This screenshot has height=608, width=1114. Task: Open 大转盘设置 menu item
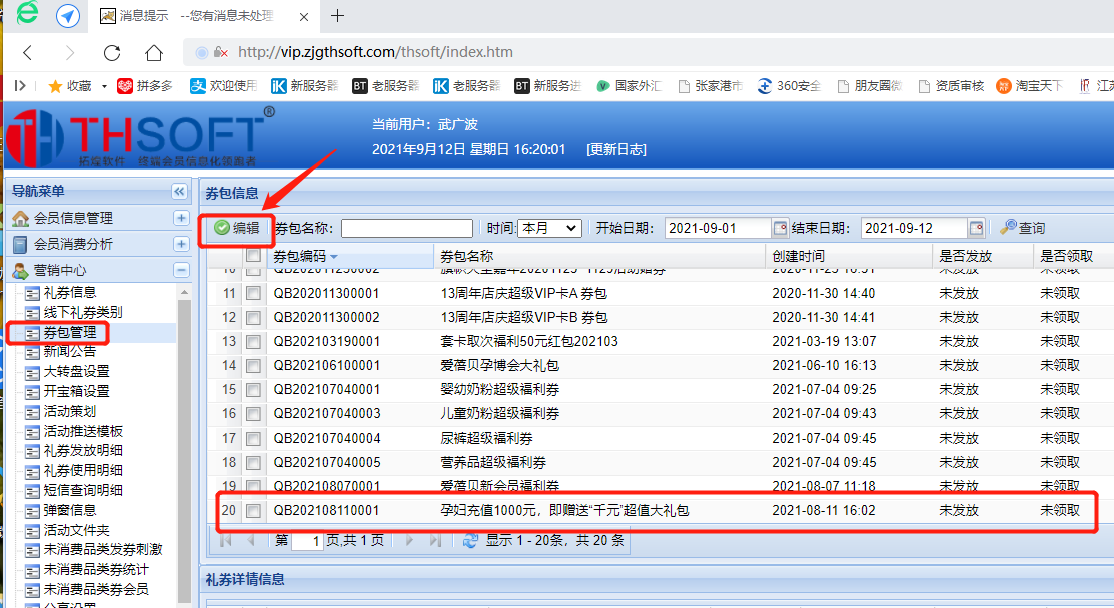click(x=76, y=371)
